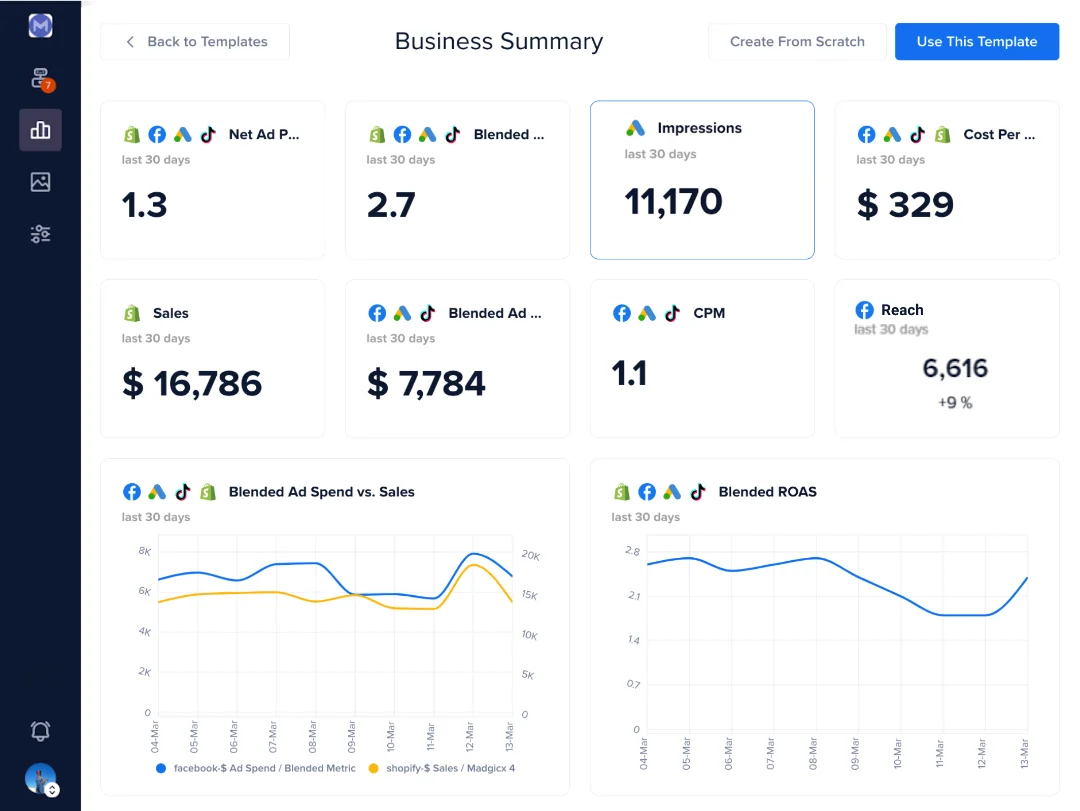Click the Shopify icon on Cost Per ... card
The image size is (1080, 811).
click(943, 134)
